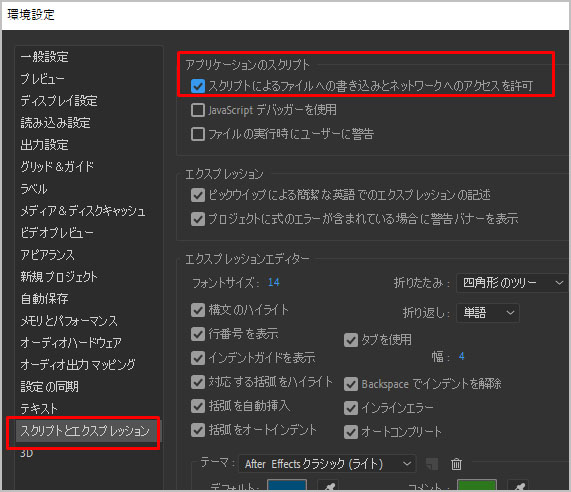Toggle インデントガイドを表示 checkbox
The width and height of the screenshot is (571, 492).
pyautogui.click(x=198, y=358)
